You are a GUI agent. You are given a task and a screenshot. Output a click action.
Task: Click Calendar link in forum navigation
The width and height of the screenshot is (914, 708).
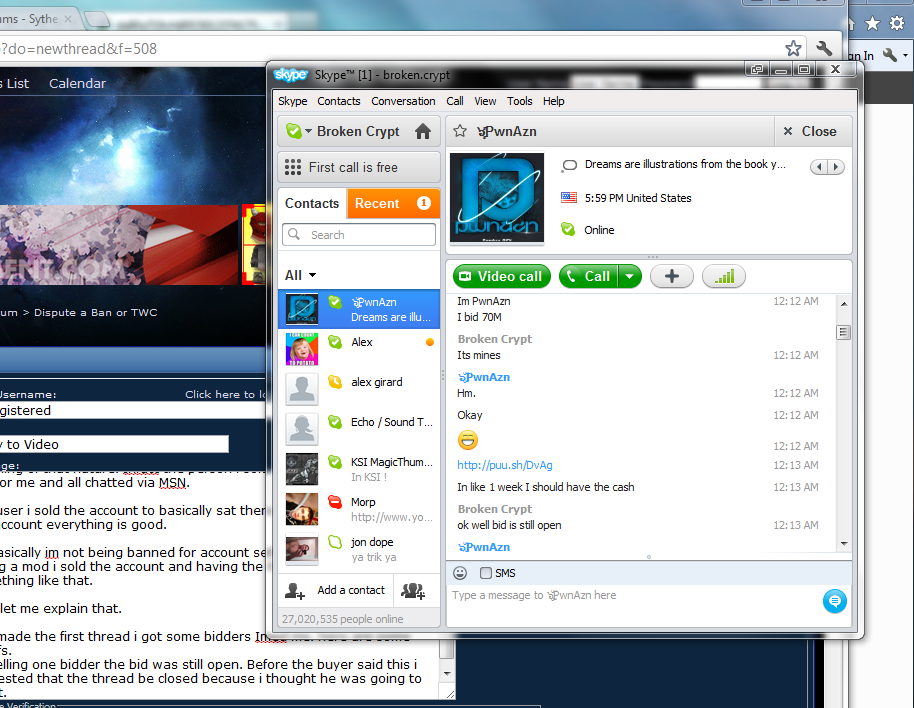(78, 83)
